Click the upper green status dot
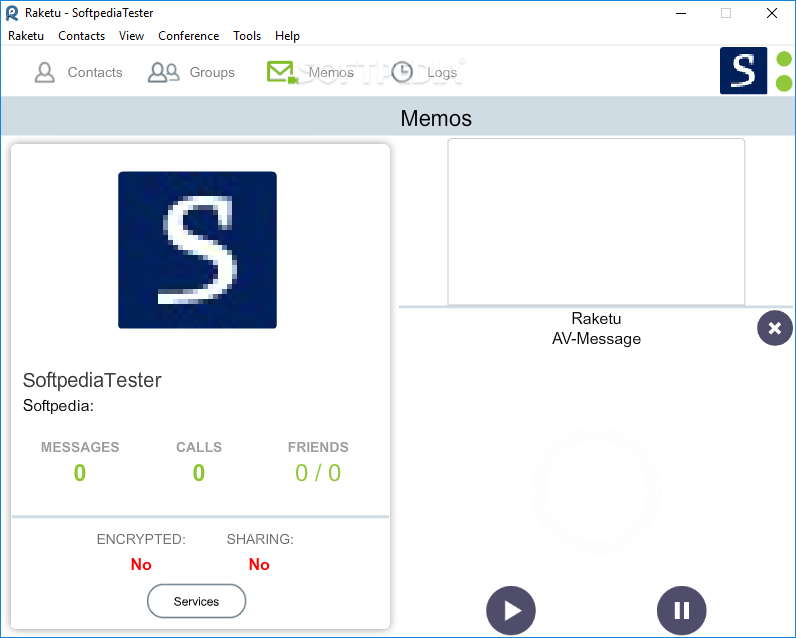The image size is (796, 638). (784, 59)
